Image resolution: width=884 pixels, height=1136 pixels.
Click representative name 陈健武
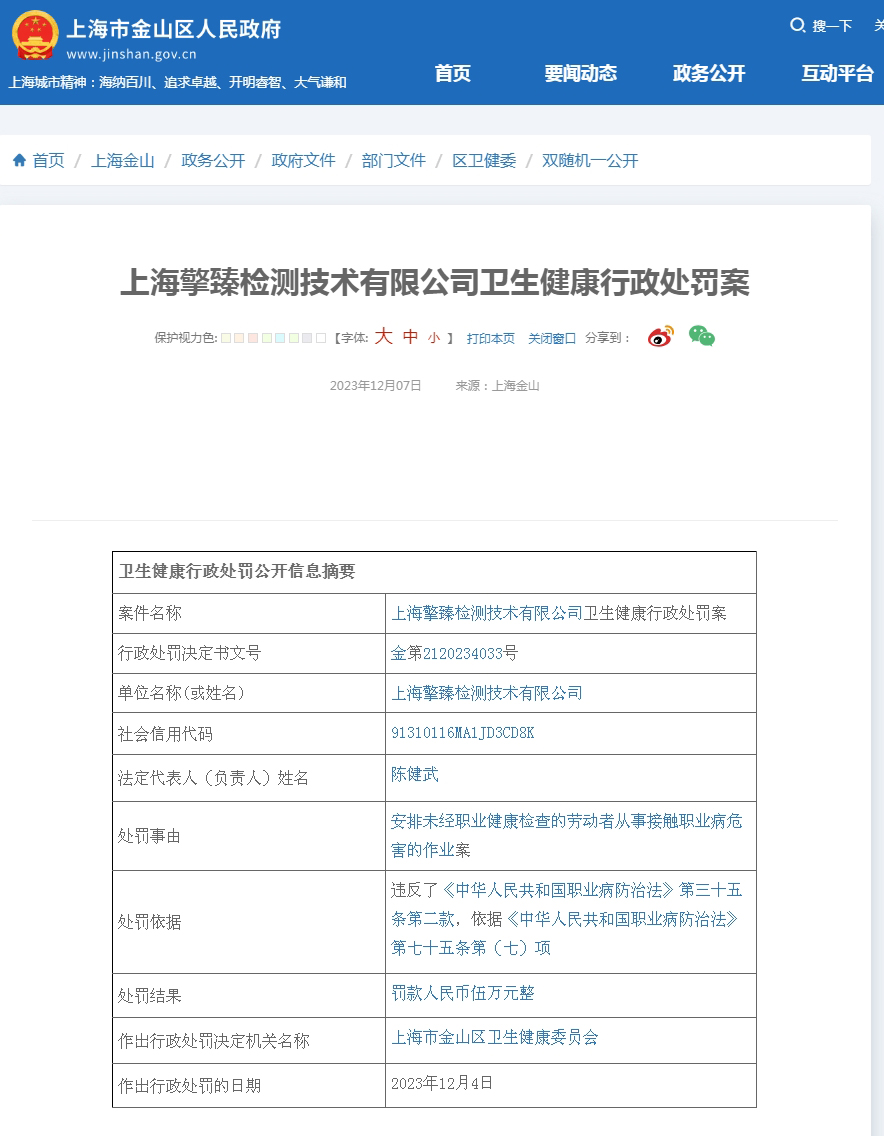[414, 774]
